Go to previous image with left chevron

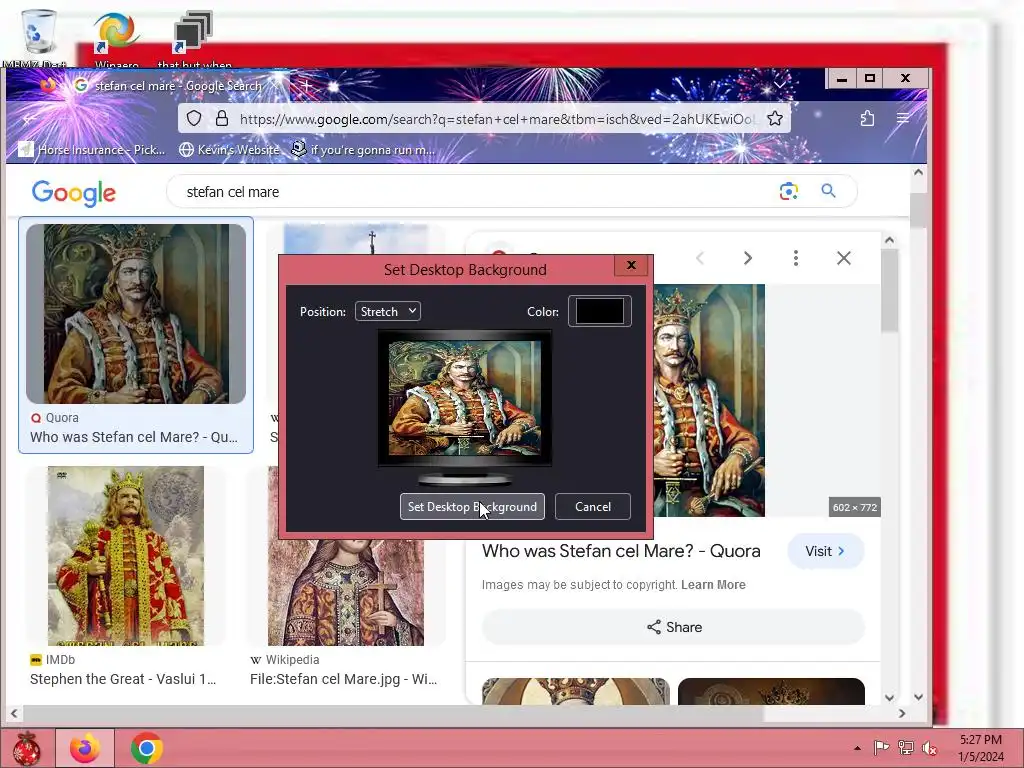coord(699,258)
